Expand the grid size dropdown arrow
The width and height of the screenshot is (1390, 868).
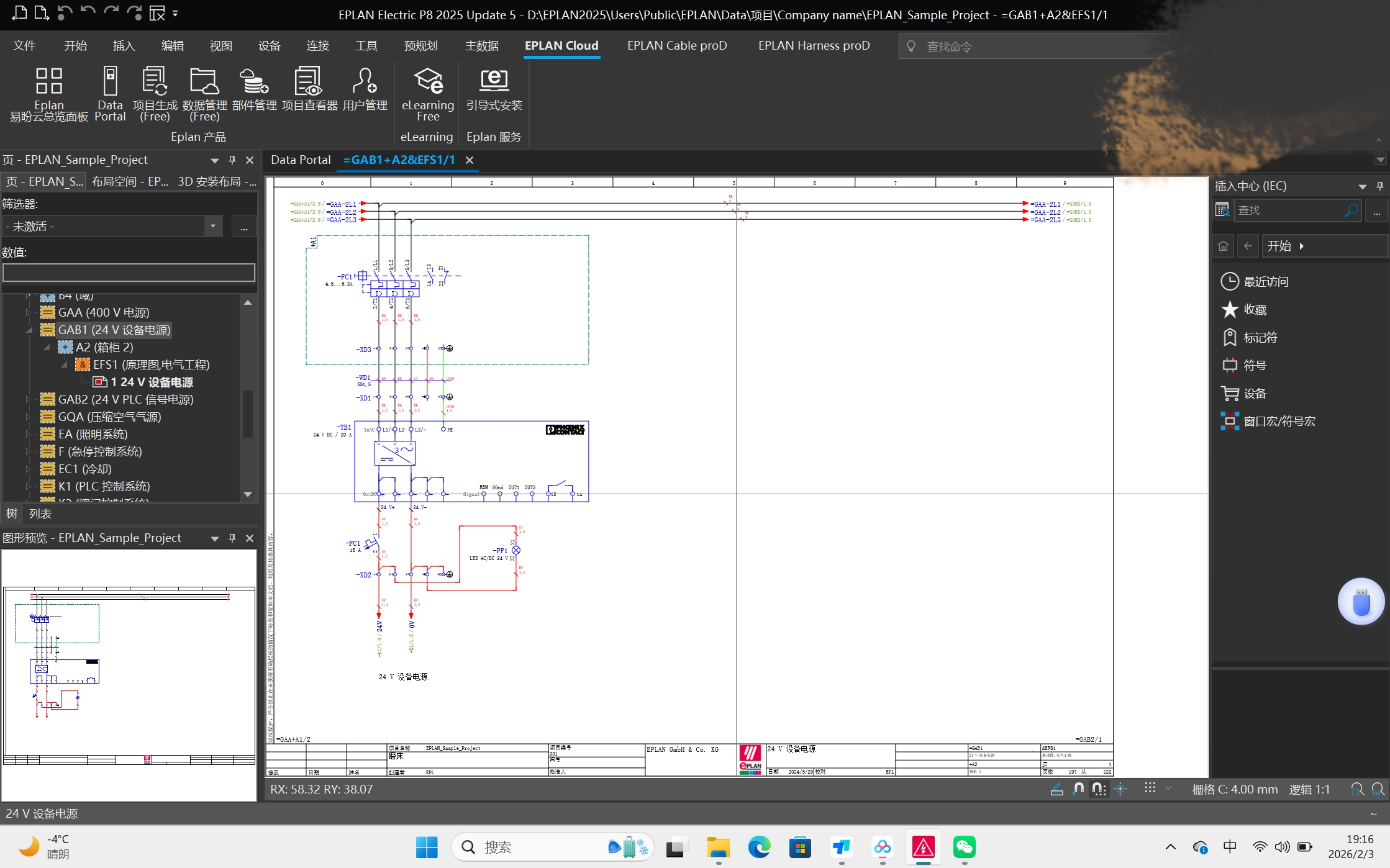[x=1168, y=789]
